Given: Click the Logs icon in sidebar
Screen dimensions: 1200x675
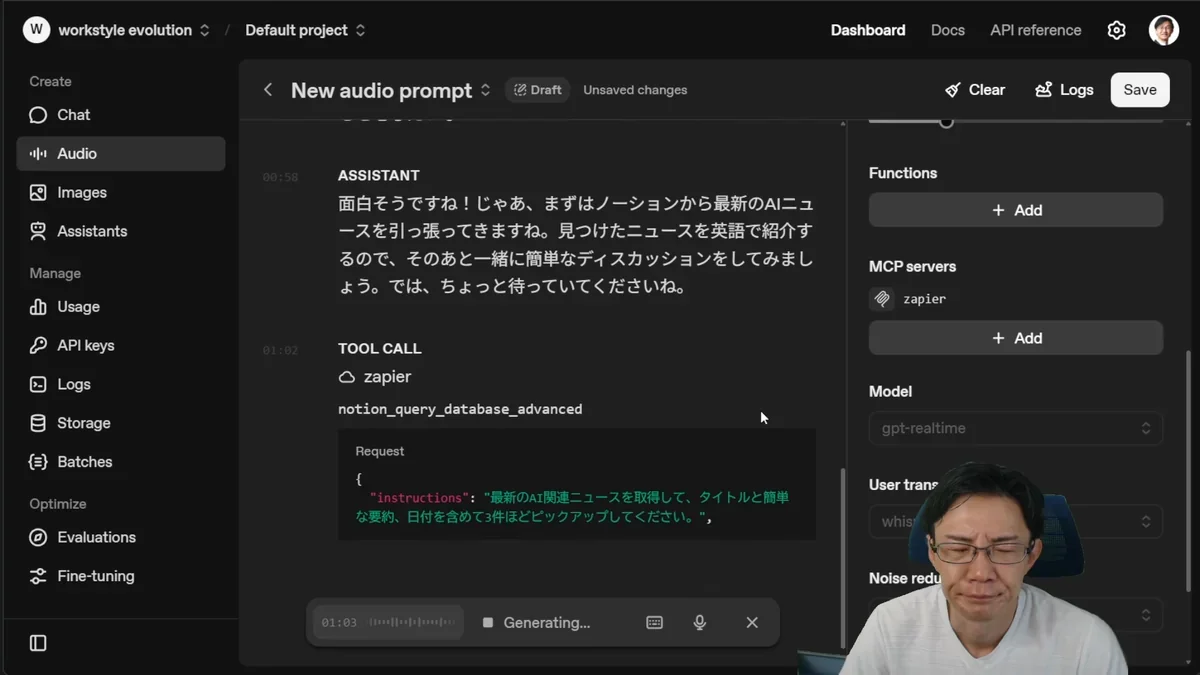Looking at the screenshot, I should (x=38, y=384).
